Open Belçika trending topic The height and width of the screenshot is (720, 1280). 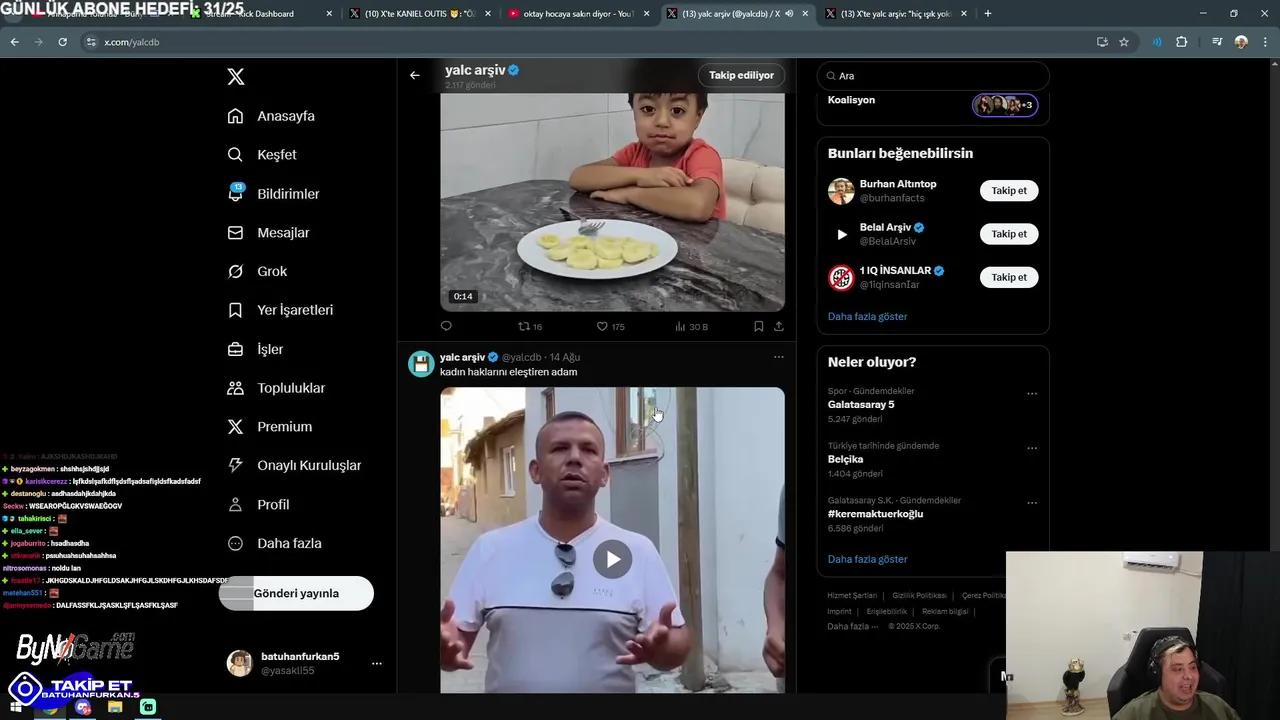(845, 459)
